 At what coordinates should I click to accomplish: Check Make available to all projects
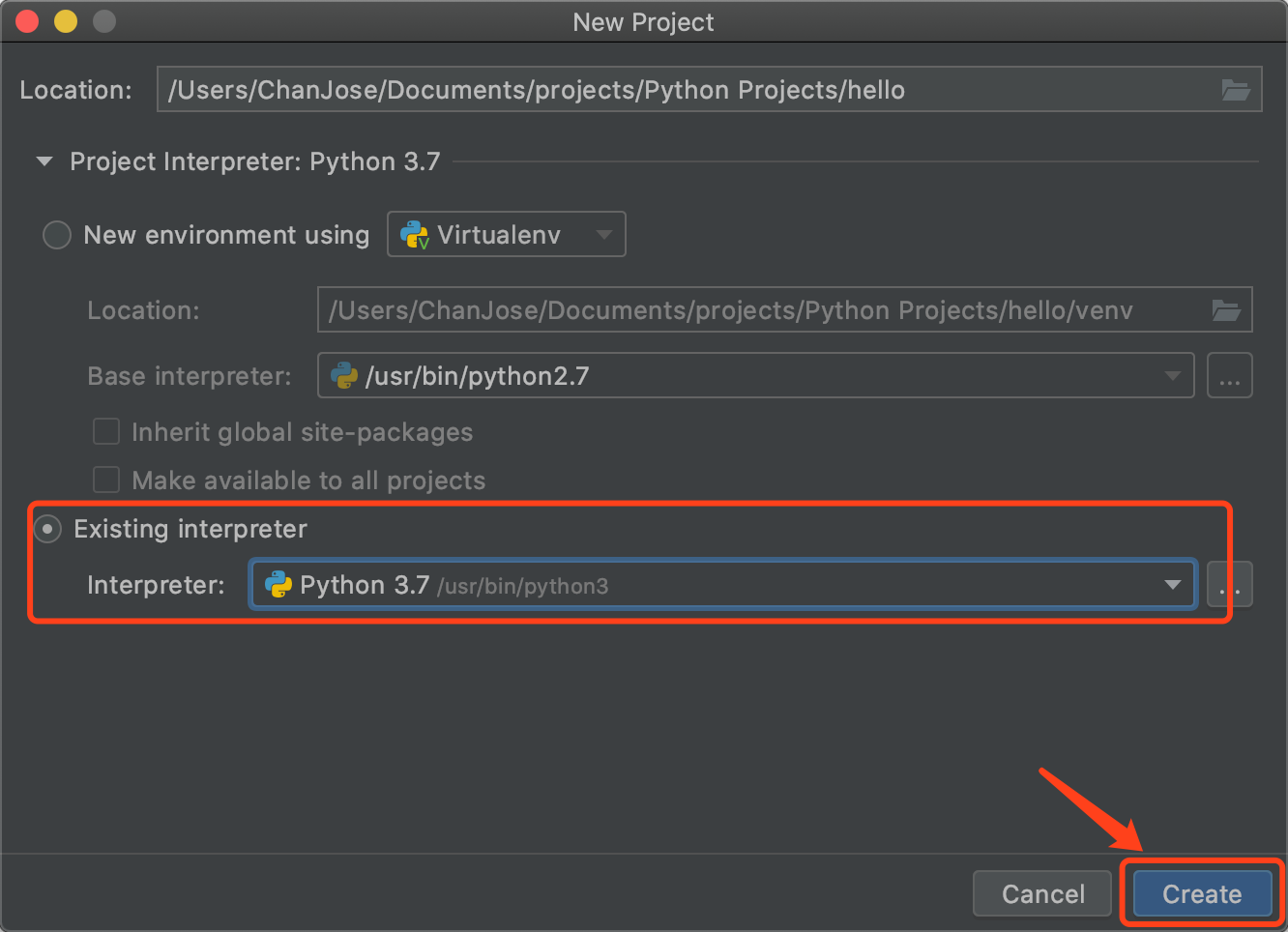coord(106,480)
